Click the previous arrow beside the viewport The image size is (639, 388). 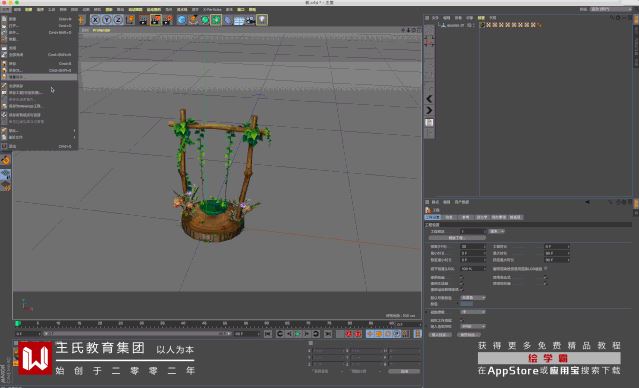pyautogui.click(x=429, y=99)
